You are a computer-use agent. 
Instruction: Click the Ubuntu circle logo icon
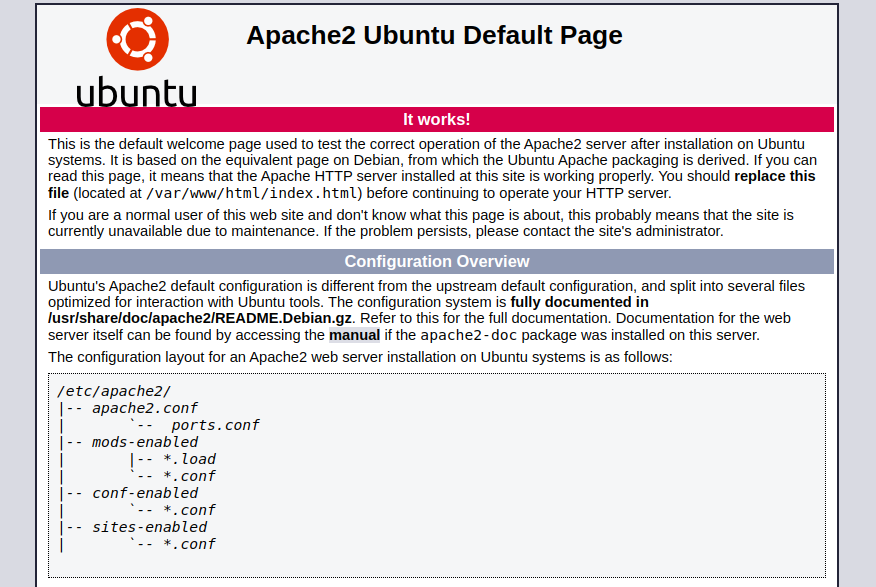point(137,39)
